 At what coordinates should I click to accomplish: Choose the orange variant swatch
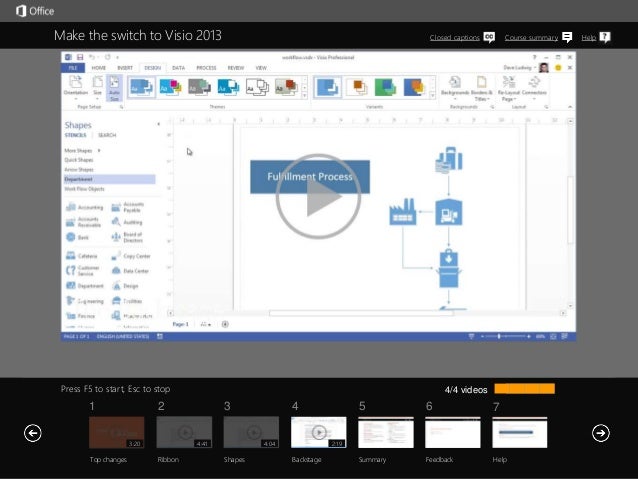[x=357, y=87]
